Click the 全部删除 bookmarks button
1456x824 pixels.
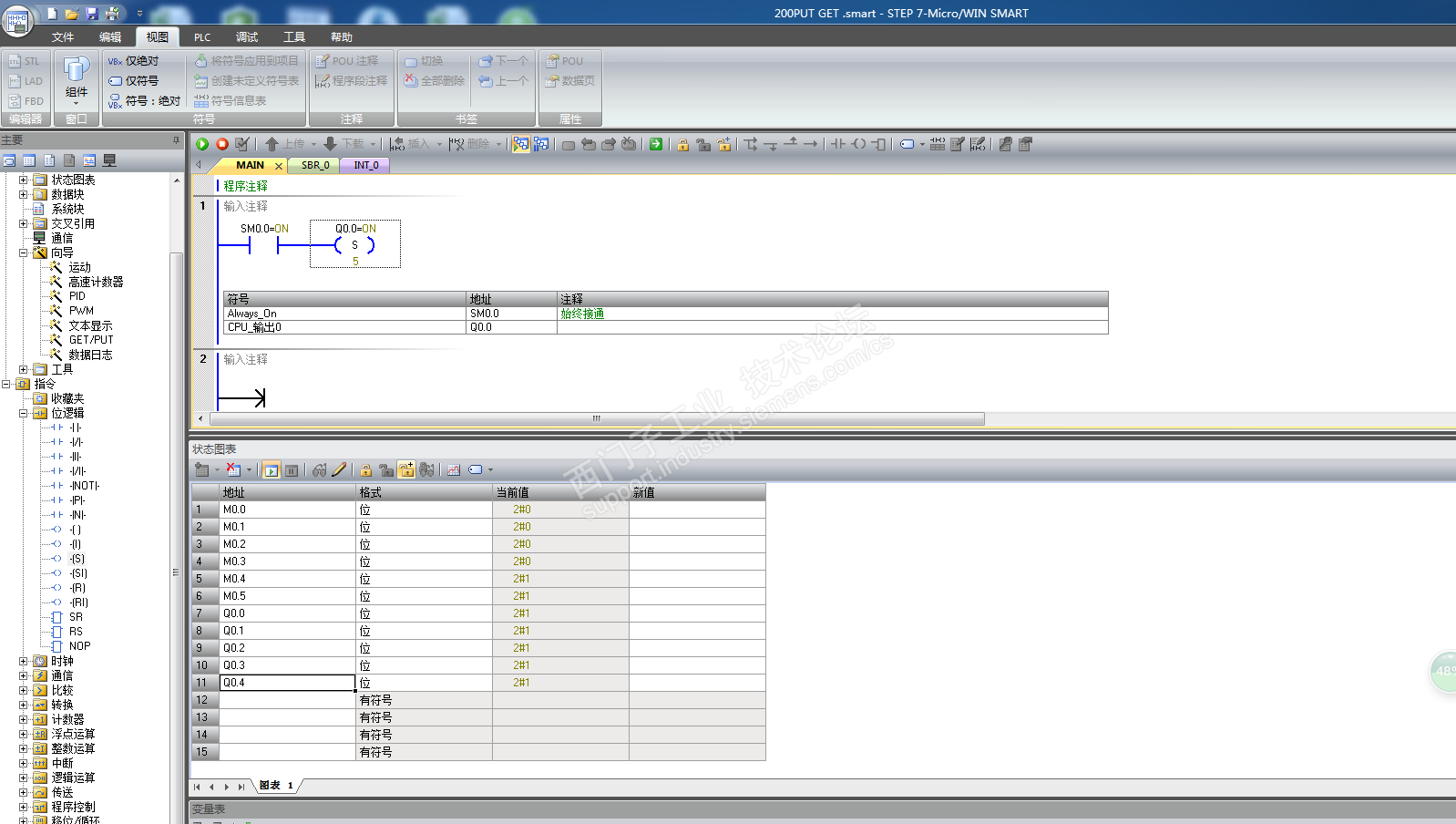point(434,81)
